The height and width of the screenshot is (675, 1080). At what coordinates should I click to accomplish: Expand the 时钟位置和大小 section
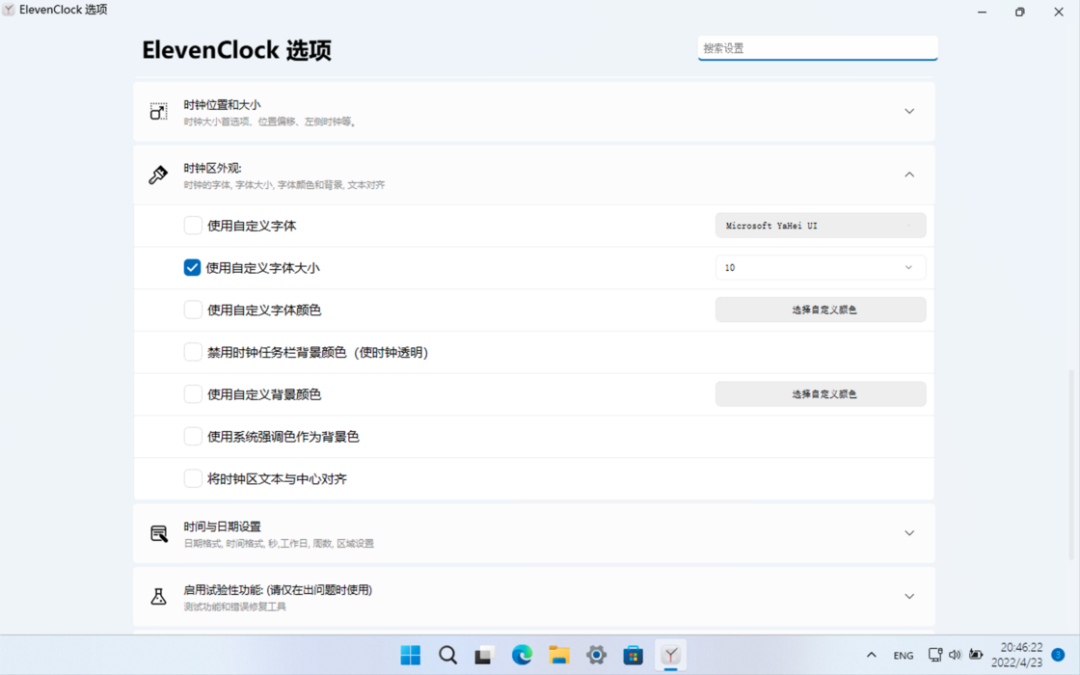click(908, 111)
